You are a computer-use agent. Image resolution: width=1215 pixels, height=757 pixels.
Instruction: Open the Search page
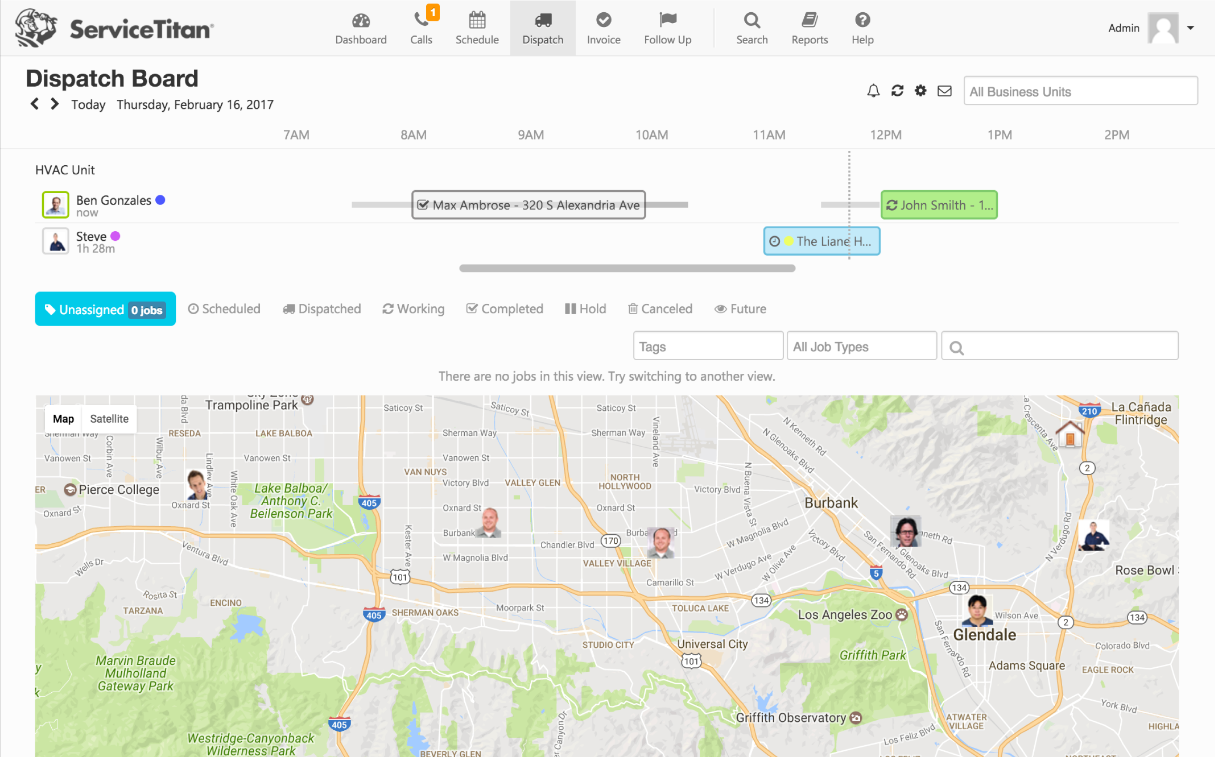pyautogui.click(x=752, y=28)
